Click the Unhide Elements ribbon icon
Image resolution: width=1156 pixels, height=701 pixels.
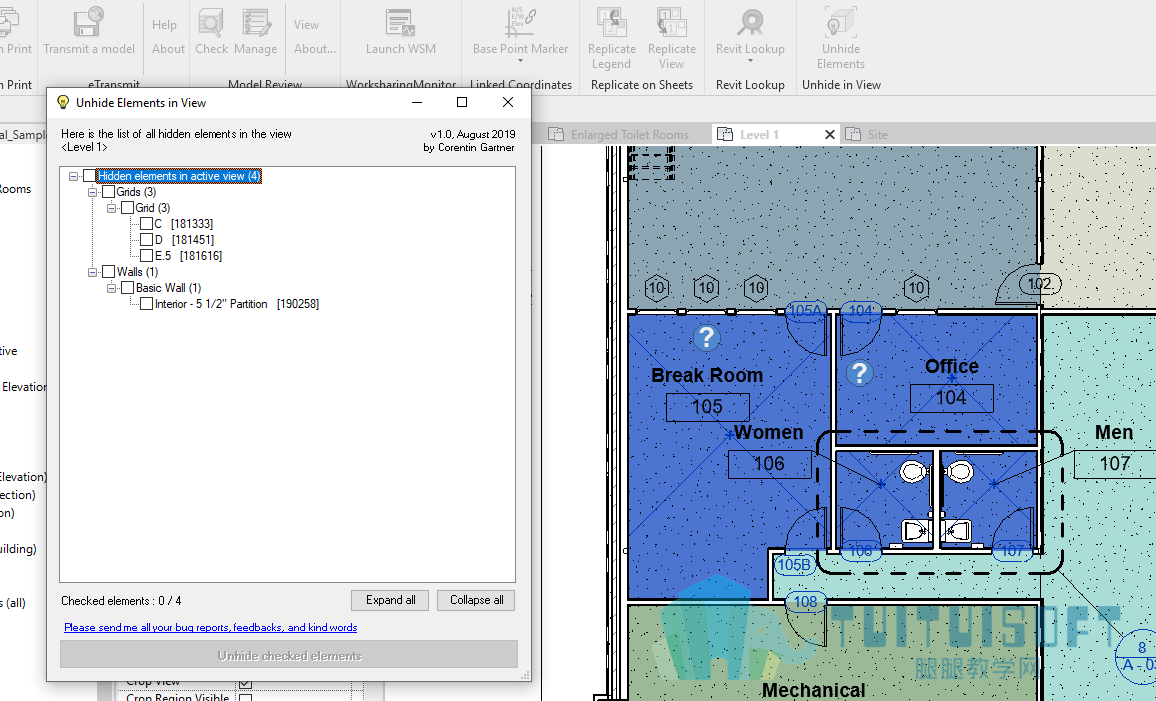[x=840, y=22]
